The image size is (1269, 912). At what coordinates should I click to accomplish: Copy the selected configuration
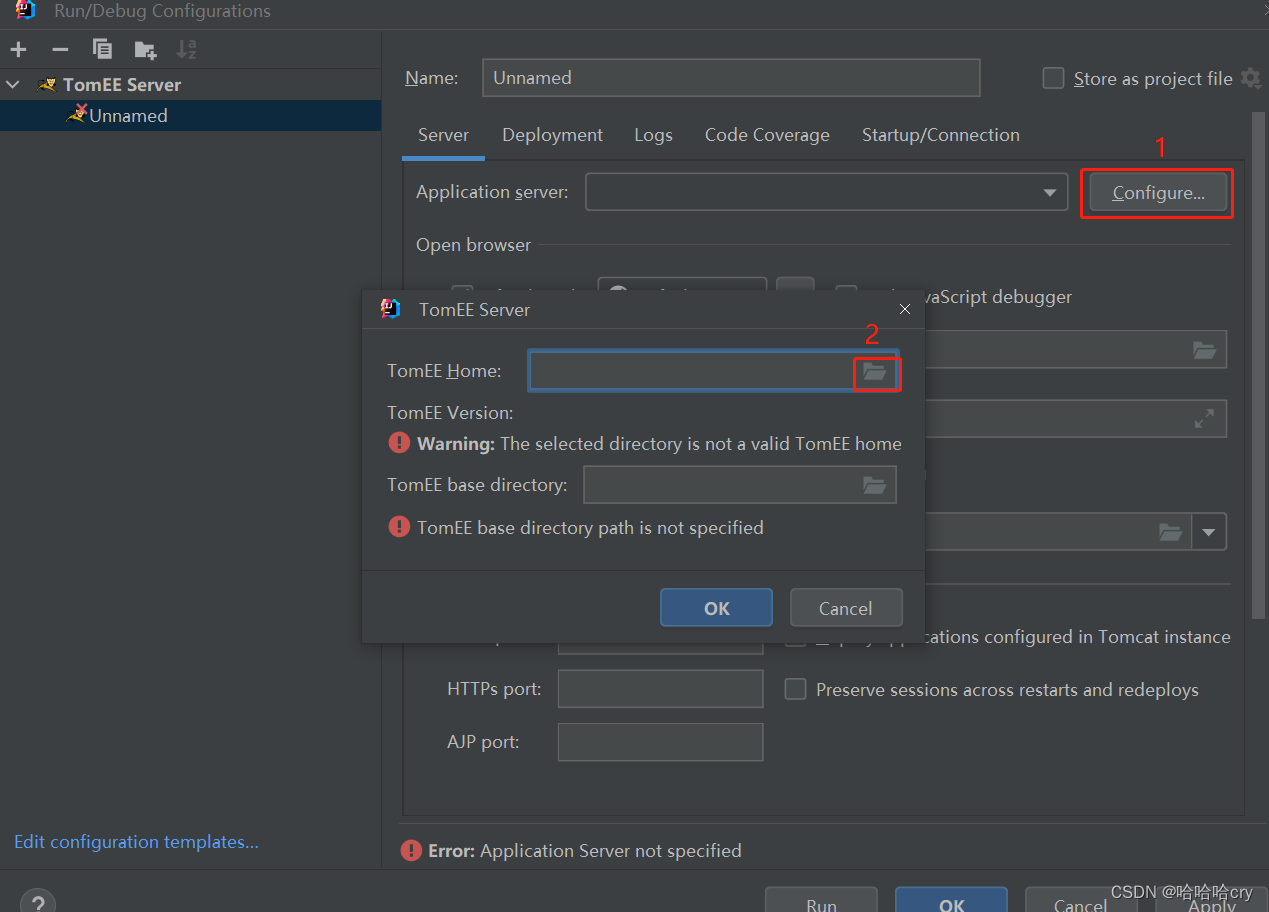(102, 49)
